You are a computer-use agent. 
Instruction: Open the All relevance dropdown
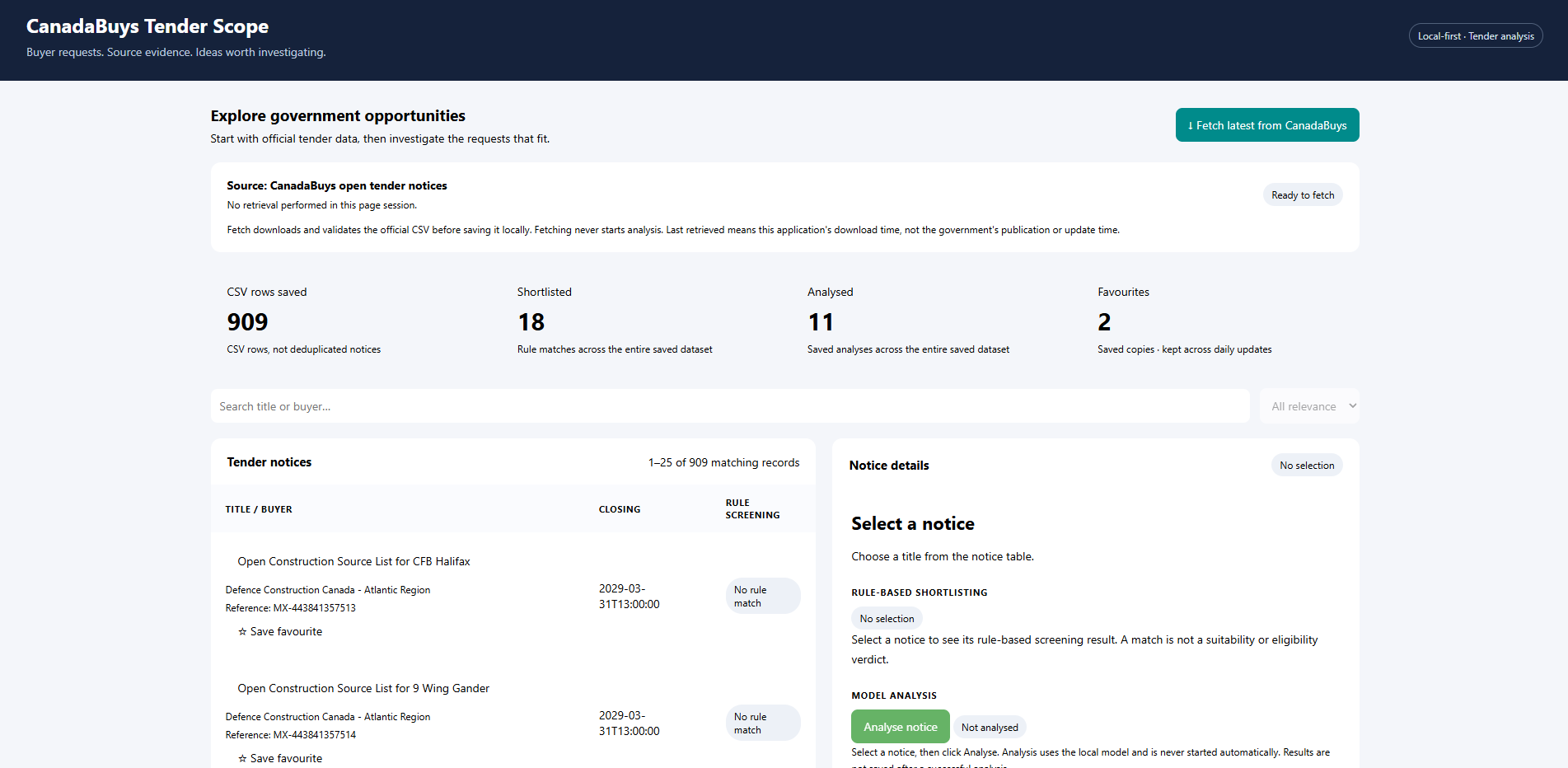pos(1309,406)
